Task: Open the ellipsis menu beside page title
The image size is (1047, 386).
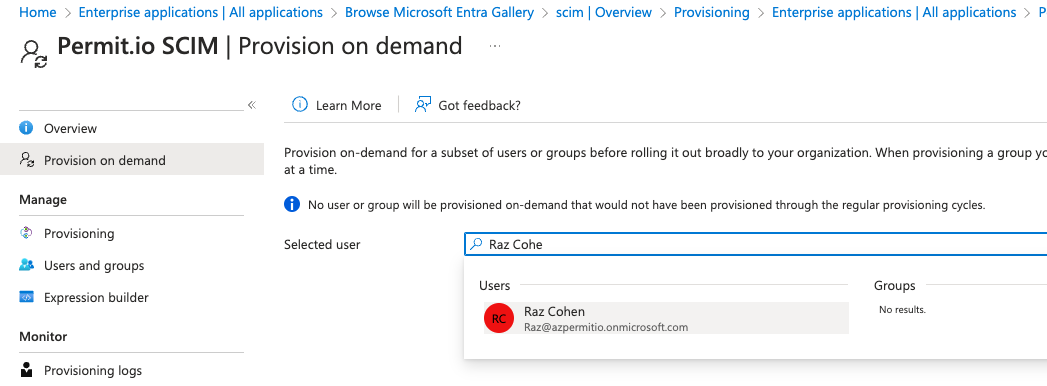Action: (x=495, y=46)
